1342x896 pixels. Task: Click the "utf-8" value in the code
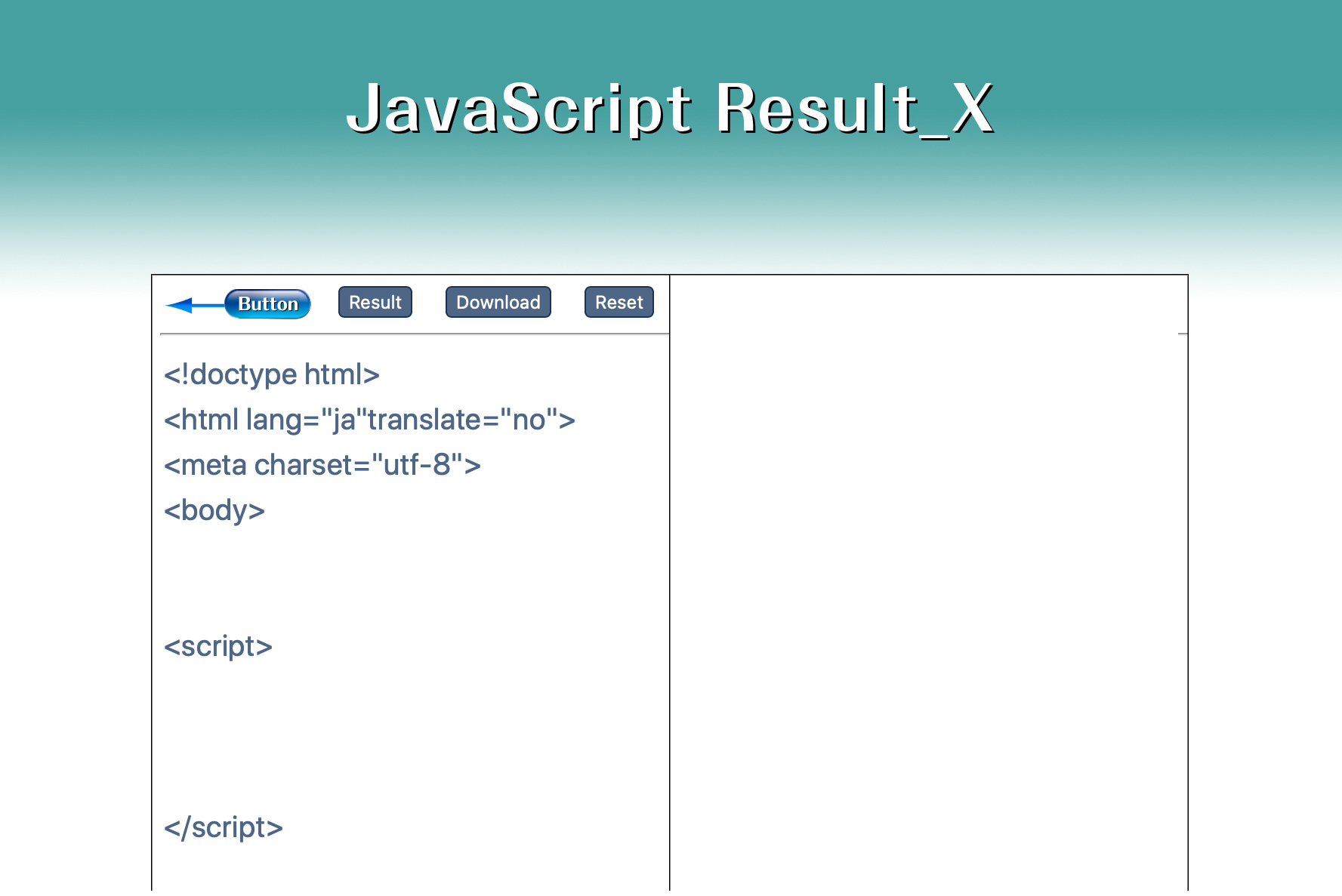(417, 465)
